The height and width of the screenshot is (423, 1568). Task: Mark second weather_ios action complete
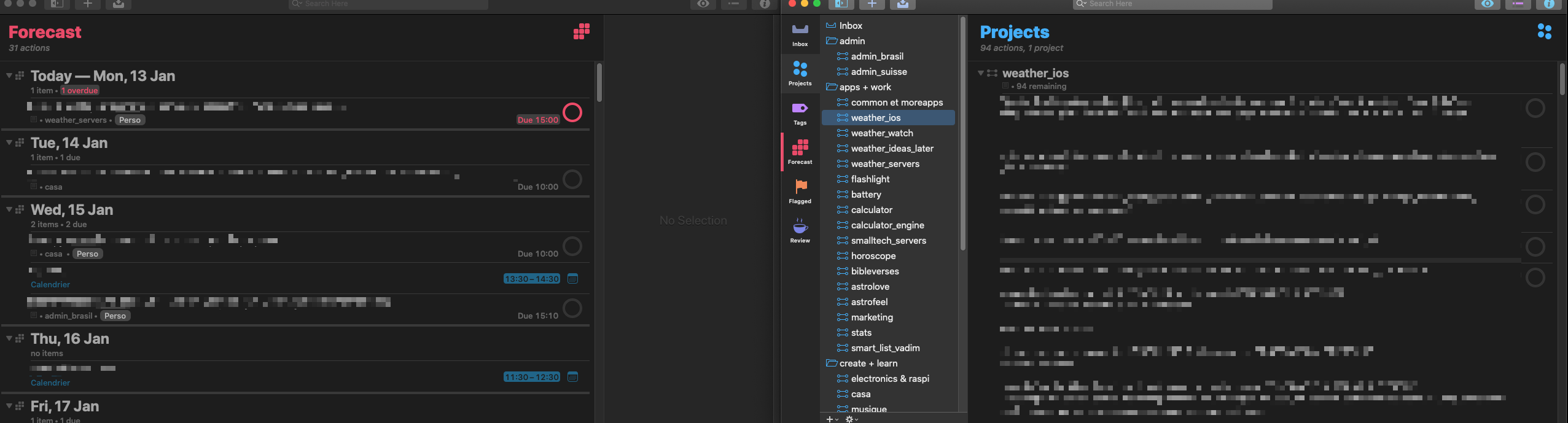coord(1535,162)
